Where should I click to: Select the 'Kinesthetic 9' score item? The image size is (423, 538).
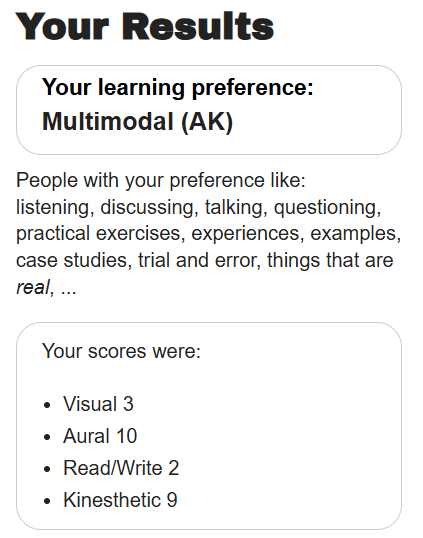click(120, 500)
